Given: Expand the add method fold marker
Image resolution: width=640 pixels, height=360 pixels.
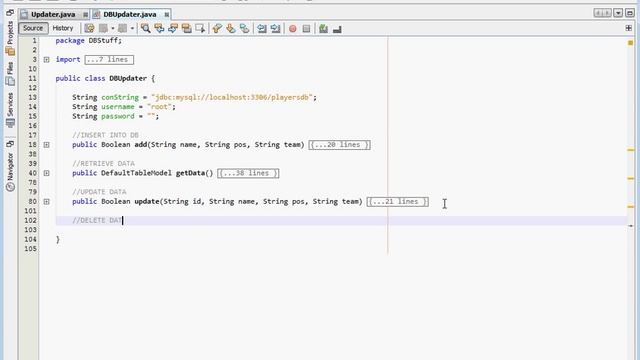Looking at the screenshot, I should coord(47,145).
